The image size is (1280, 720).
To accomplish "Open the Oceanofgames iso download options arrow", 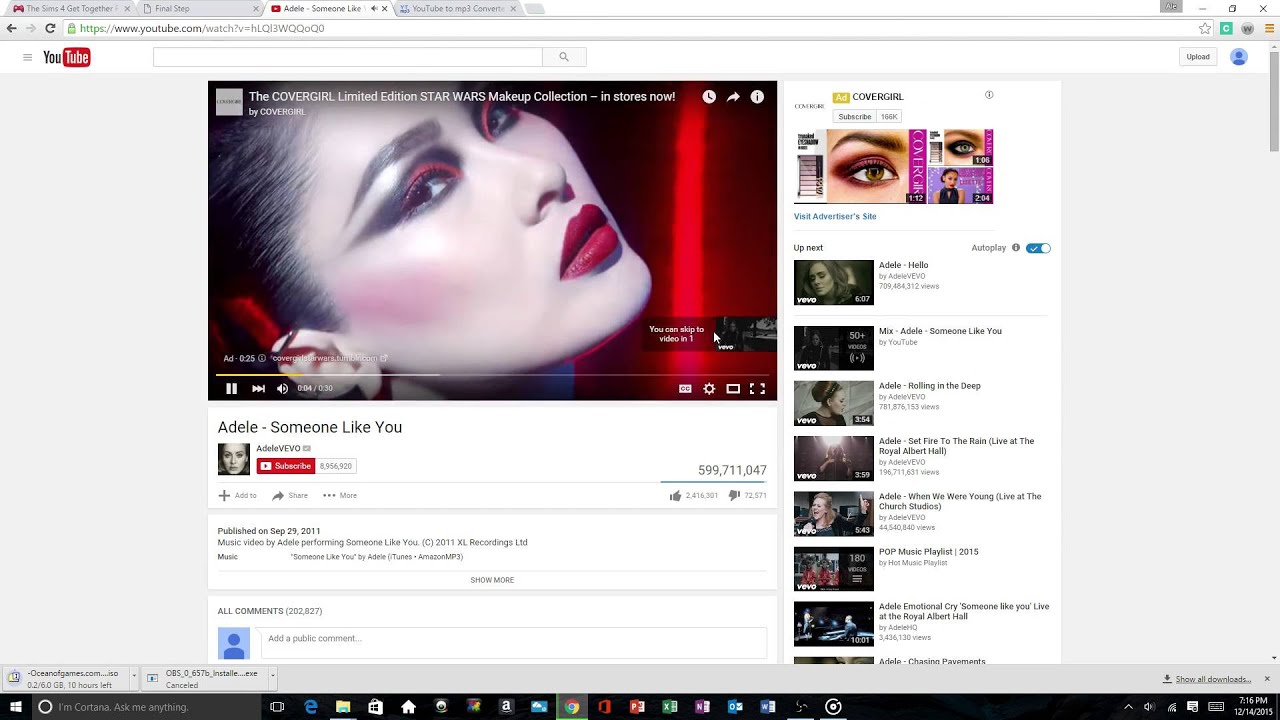I will click(x=132, y=677).
